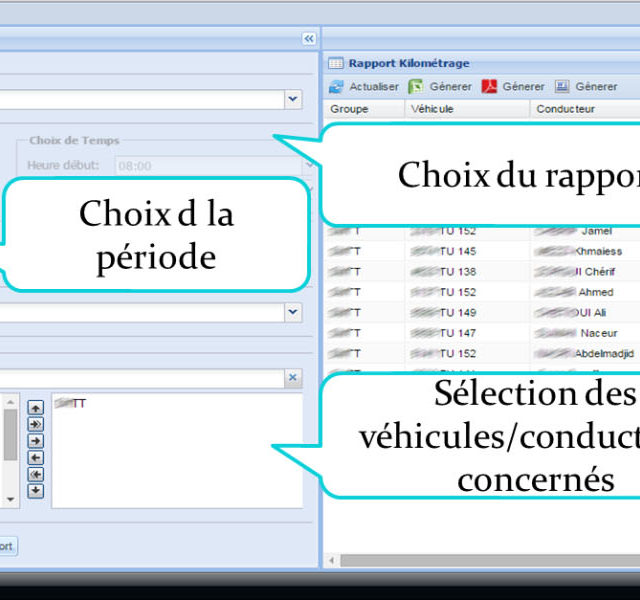This screenshot has width=640, height=600.
Task: Generate the report as Excel
Action: (416, 87)
